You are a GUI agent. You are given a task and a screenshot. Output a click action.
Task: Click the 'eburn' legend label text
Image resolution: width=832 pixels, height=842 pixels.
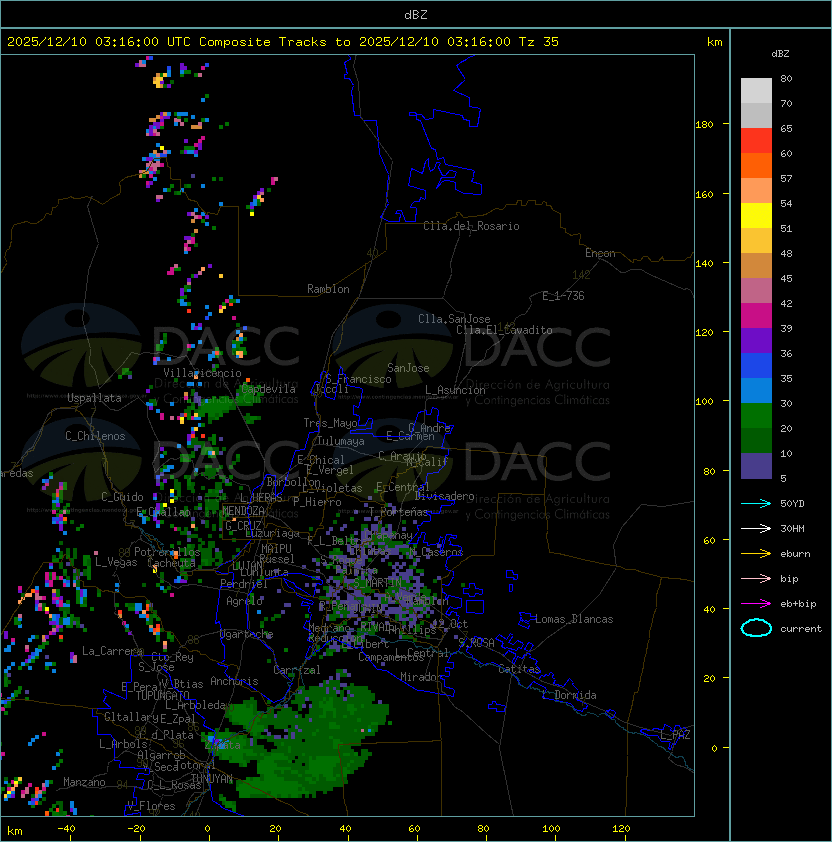795,554
